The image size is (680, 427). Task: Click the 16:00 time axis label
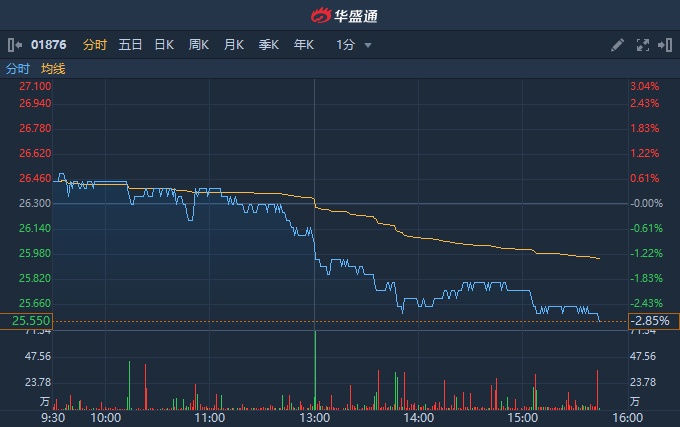pos(628,418)
